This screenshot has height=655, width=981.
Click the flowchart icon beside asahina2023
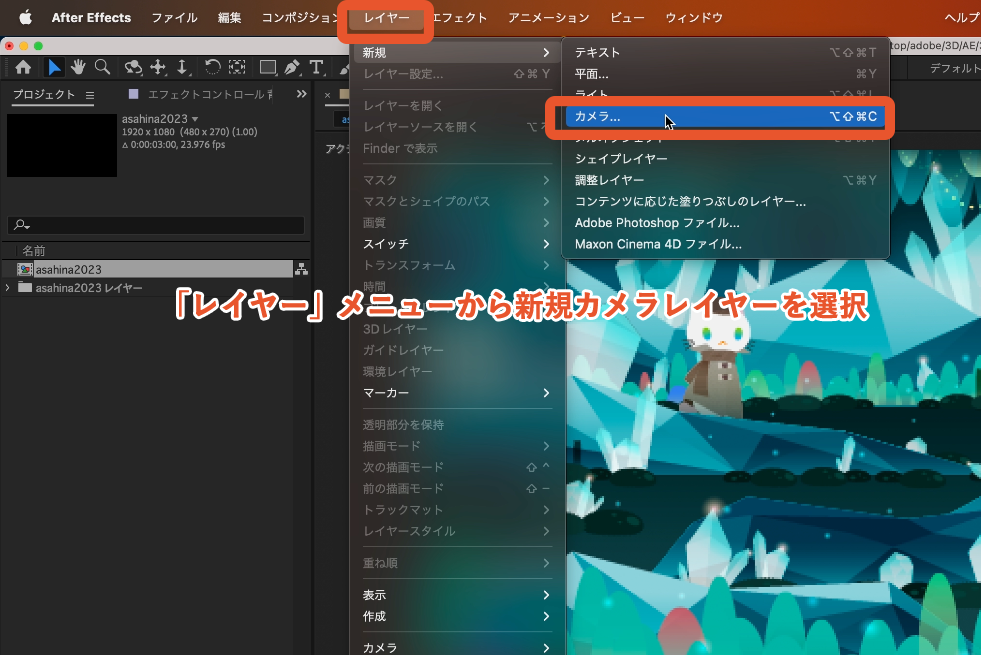pyautogui.click(x=302, y=269)
